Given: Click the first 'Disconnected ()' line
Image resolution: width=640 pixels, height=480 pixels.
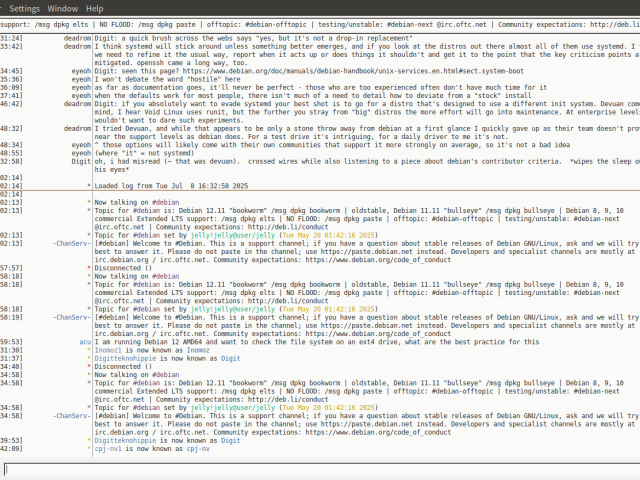Looking at the screenshot, I should 123,268.
